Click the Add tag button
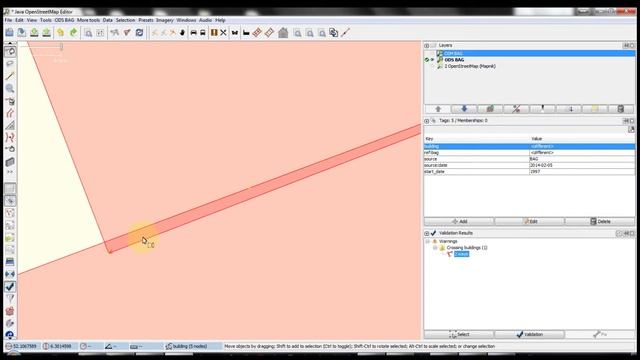 (x=459, y=221)
